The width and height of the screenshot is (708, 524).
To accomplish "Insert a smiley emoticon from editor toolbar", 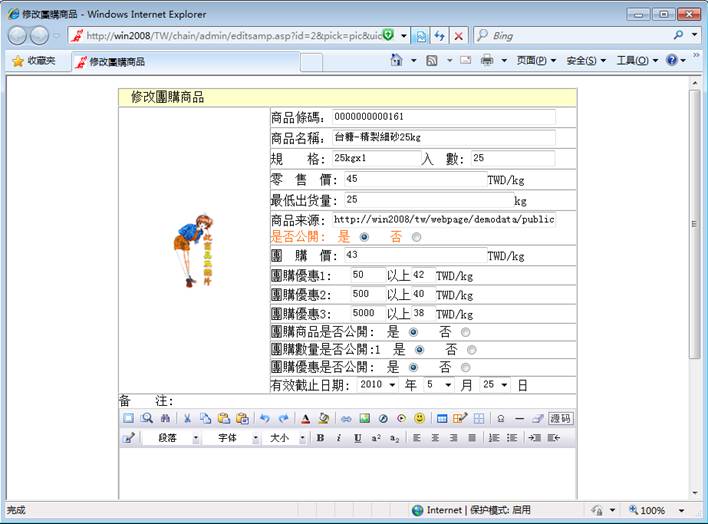I will [419, 418].
